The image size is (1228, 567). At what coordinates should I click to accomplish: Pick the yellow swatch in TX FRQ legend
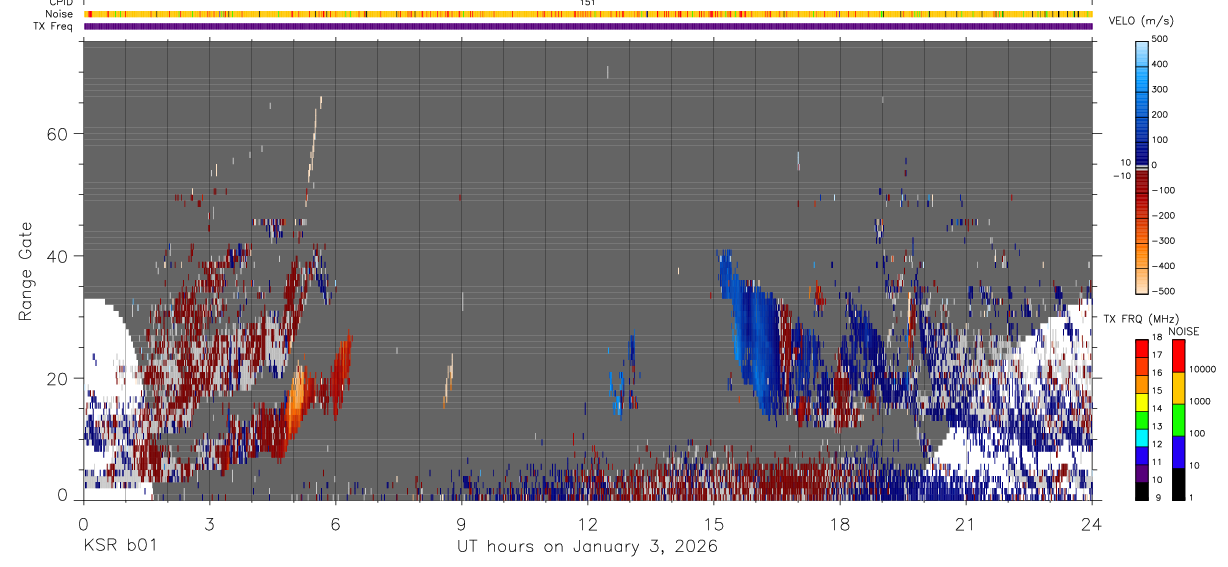(x=1141, y=403)
